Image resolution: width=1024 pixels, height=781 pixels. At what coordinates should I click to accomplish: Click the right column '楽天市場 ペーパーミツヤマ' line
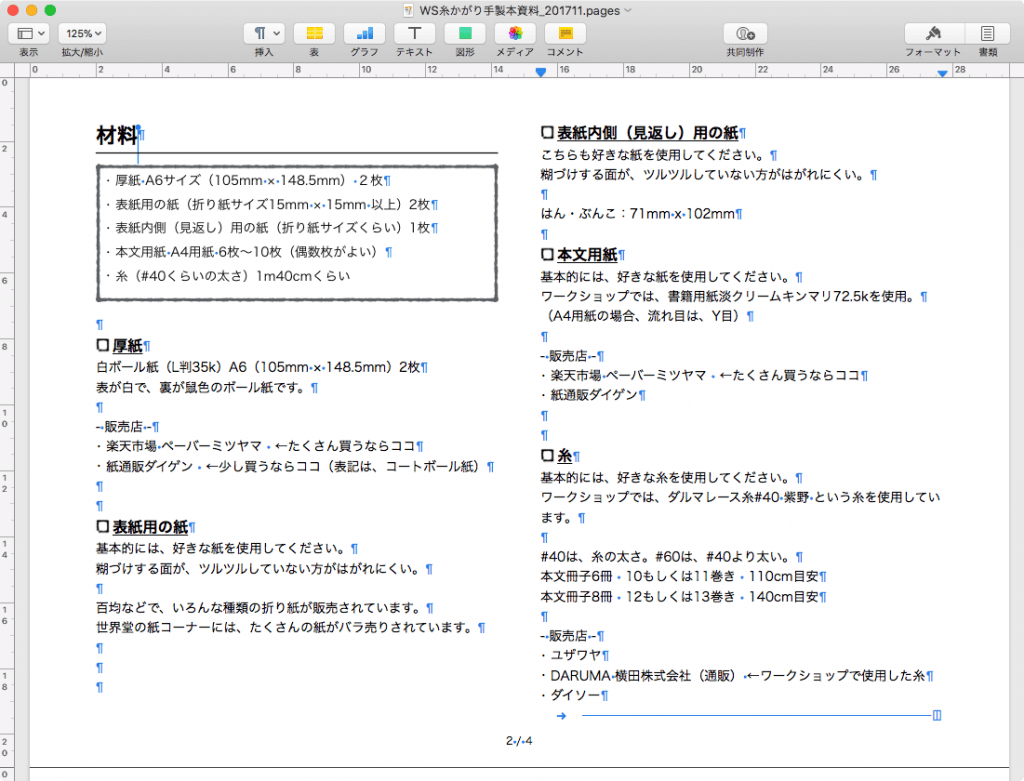[x=705, y=375]
